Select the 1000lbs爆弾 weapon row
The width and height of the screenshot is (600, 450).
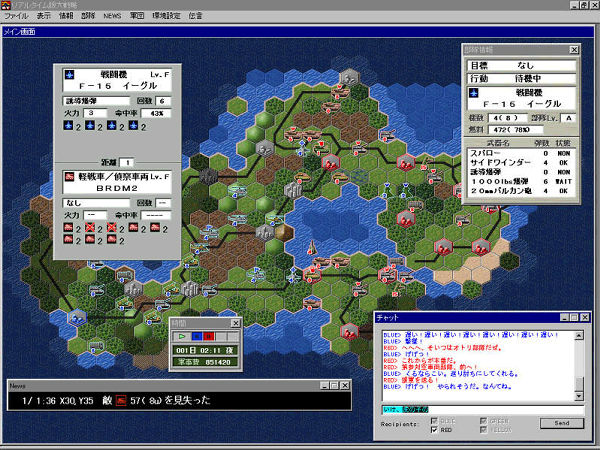coord(520,181)
